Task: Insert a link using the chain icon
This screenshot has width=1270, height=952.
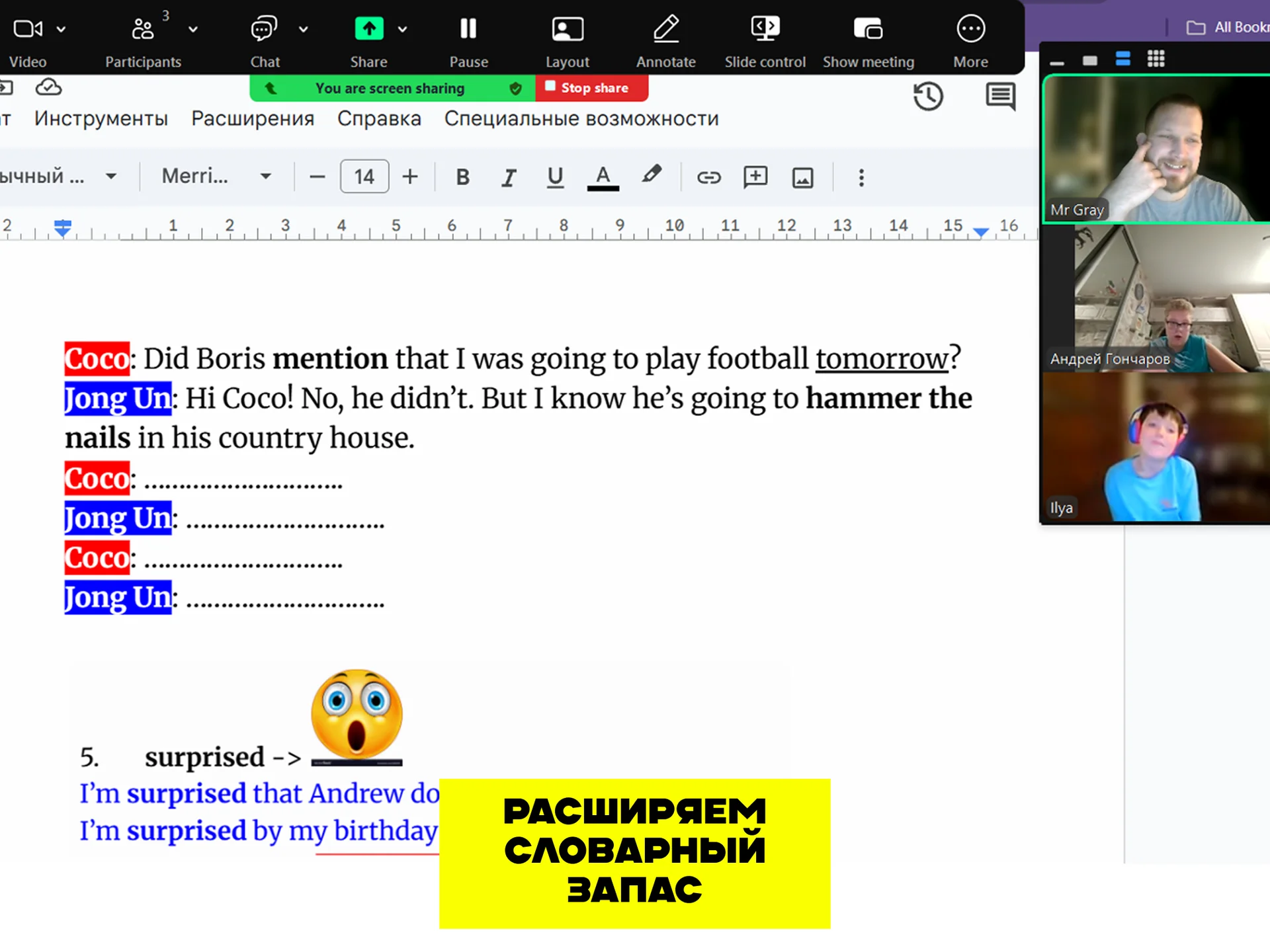Action: [708, 177]
